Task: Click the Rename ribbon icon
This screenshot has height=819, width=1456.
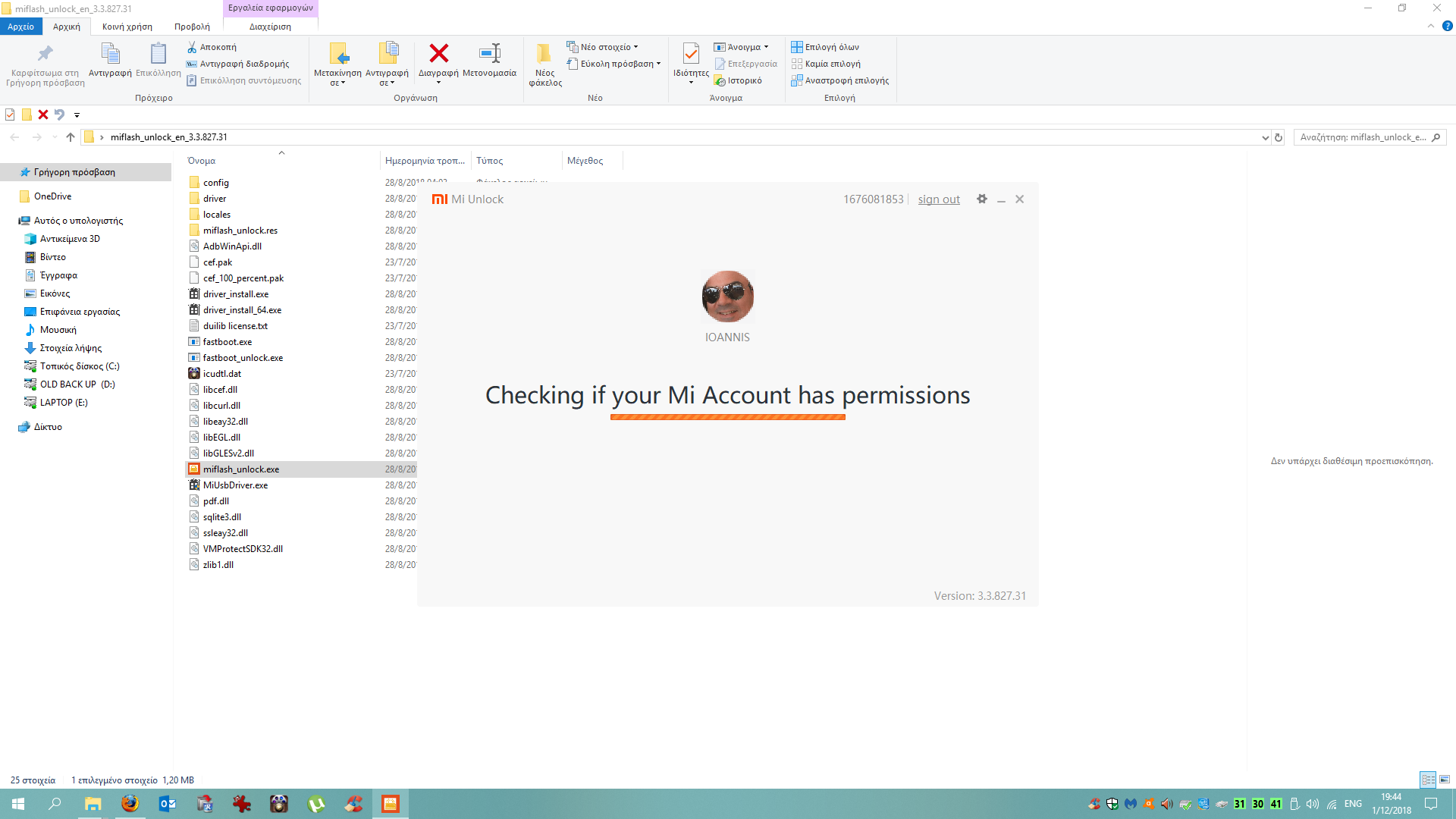Action: point(489,55)
